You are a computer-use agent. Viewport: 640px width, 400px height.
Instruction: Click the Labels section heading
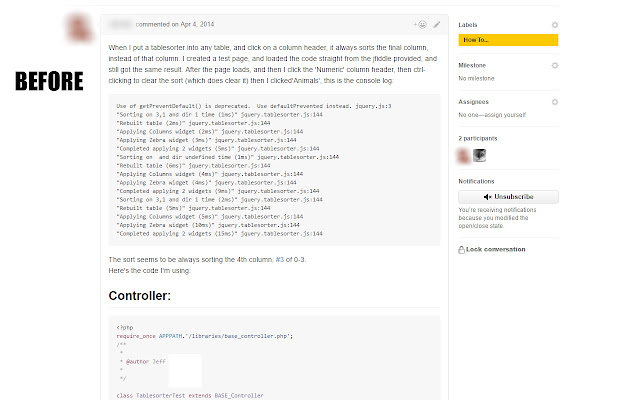[x=468, y=25]
